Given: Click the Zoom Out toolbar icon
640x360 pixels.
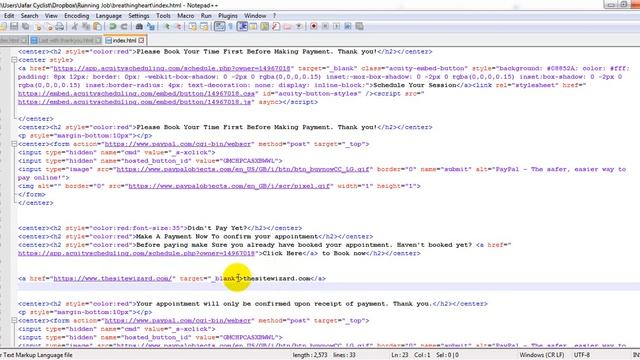Looking at the screenshot, I should 178,27.
